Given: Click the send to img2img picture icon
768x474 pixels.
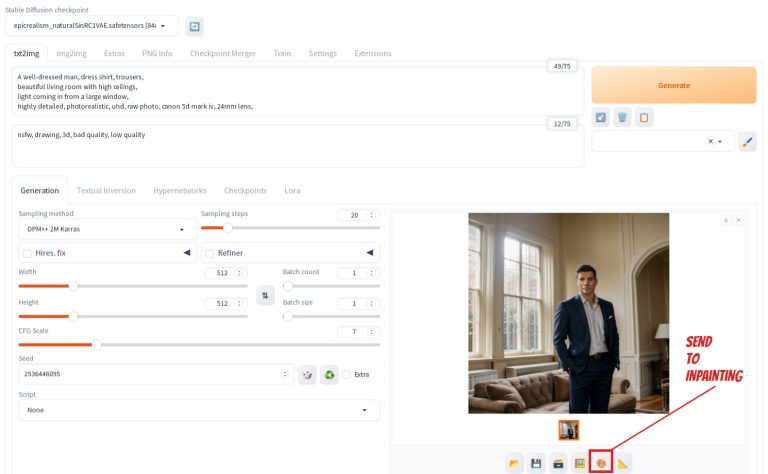Looking at the screenshot, I should coord(579,462).
